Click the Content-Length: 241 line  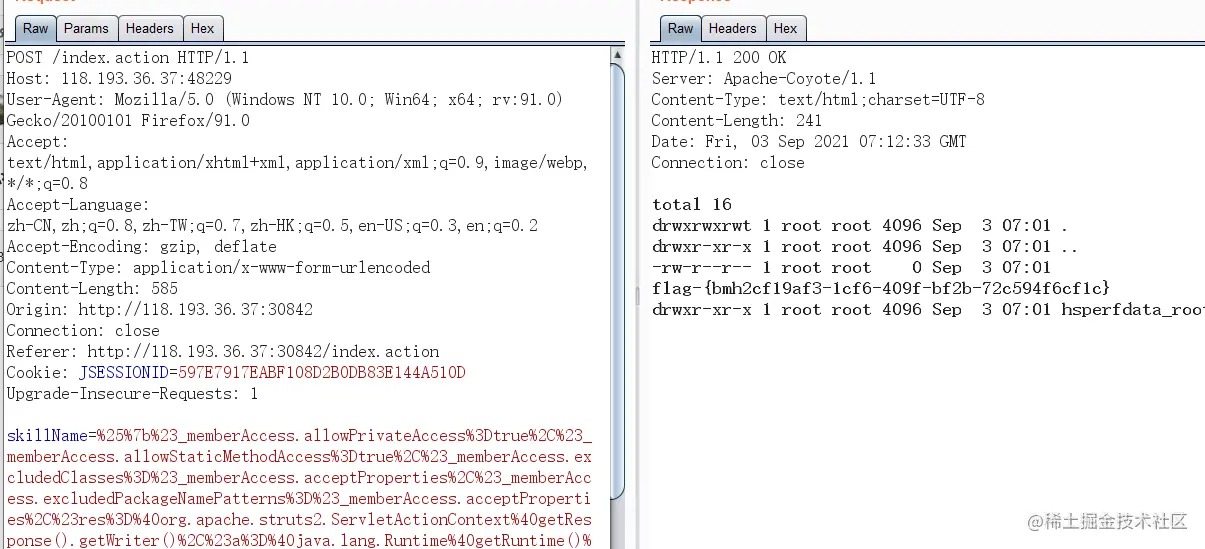737,121
